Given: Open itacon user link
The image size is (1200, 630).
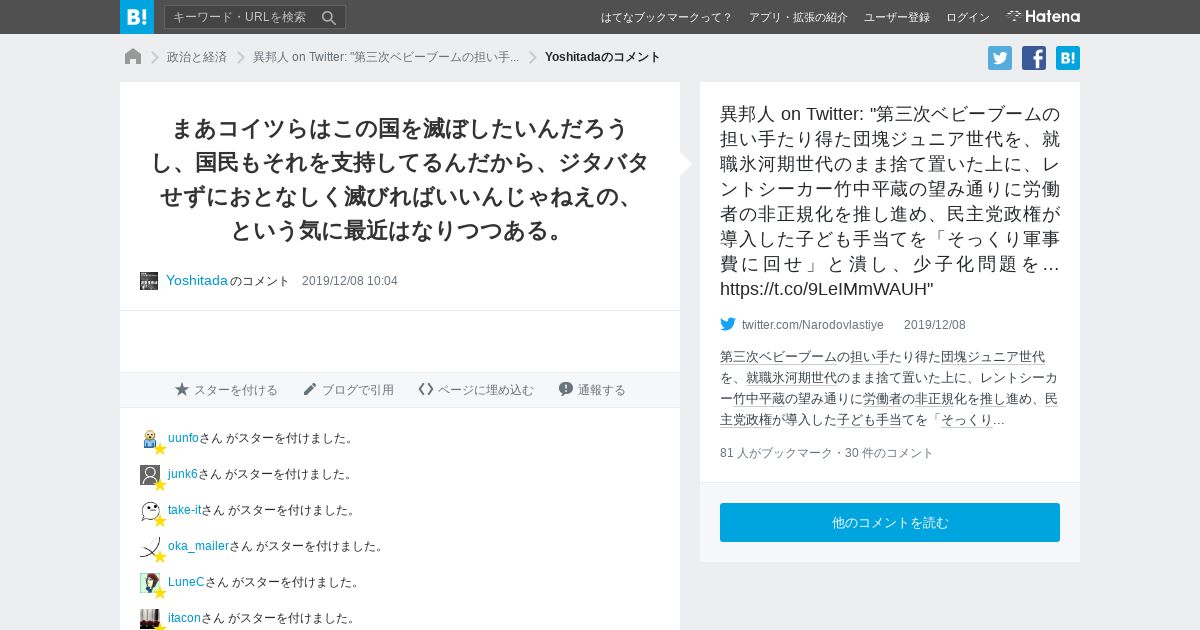Looking at the screenshot, I should [x=184, y=618].
